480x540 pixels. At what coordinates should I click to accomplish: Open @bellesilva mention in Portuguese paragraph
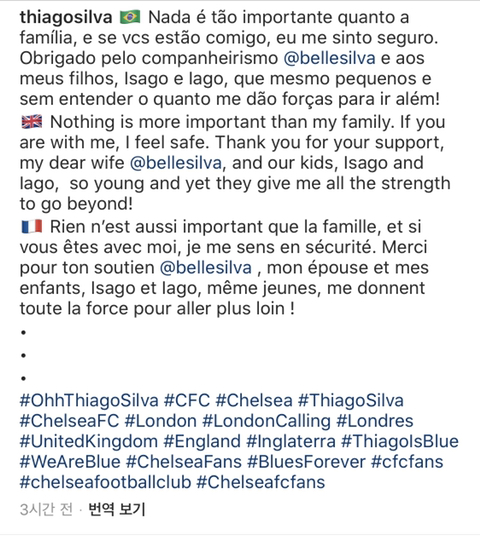coord(329,58)
